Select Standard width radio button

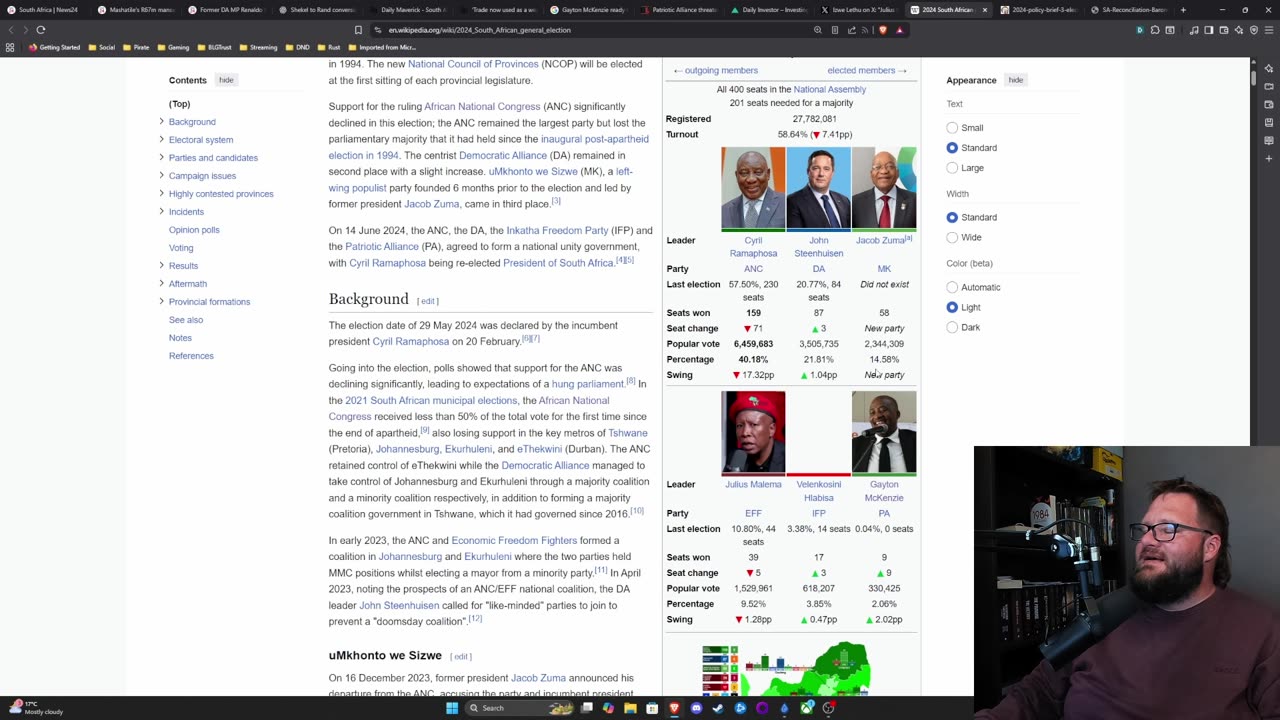tap(952, 217)
